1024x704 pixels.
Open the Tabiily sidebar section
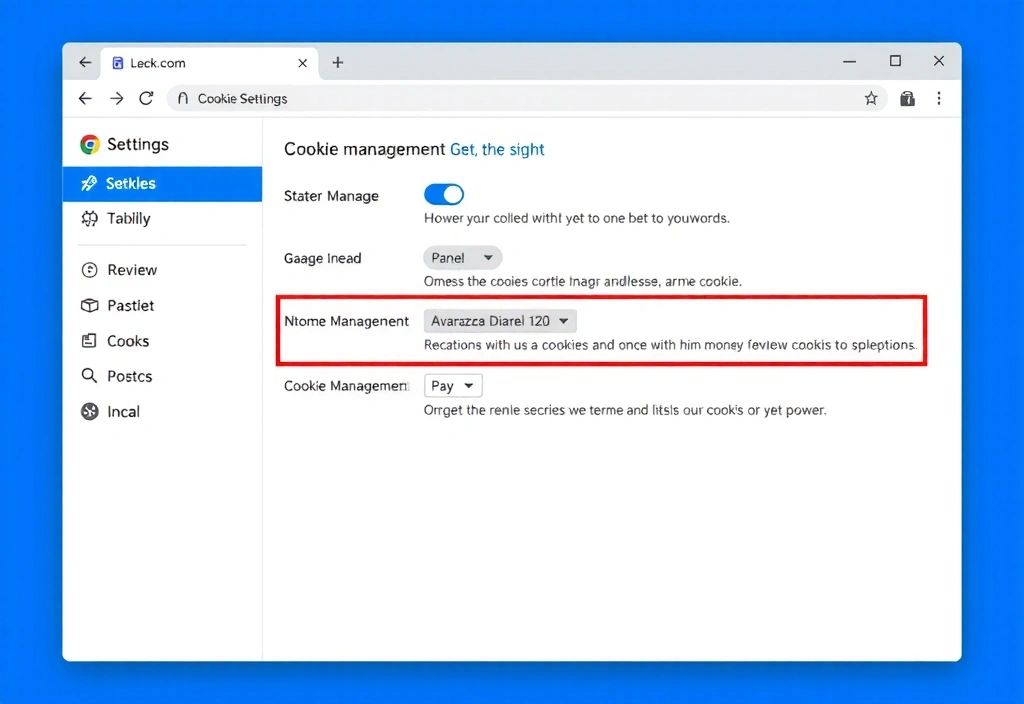point(128,219)
